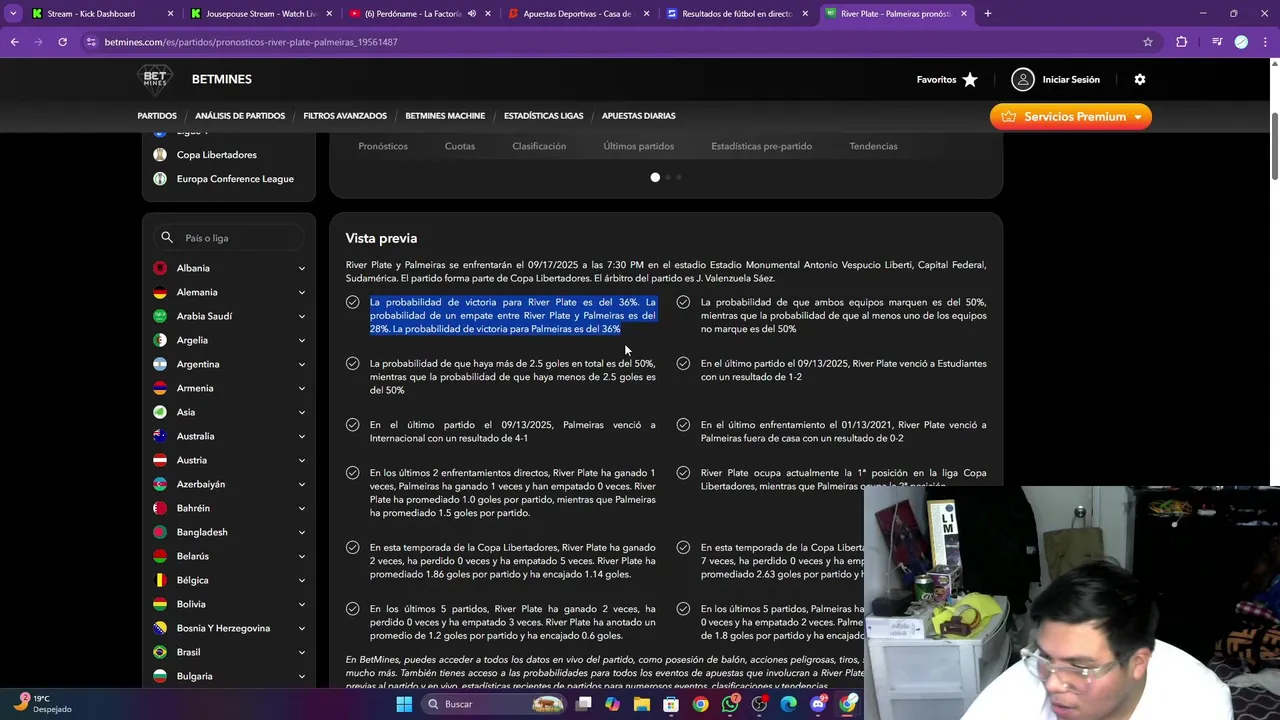1280x720 pixels.
Task: Click the browser address bar URL
Action: pos(251,42)
